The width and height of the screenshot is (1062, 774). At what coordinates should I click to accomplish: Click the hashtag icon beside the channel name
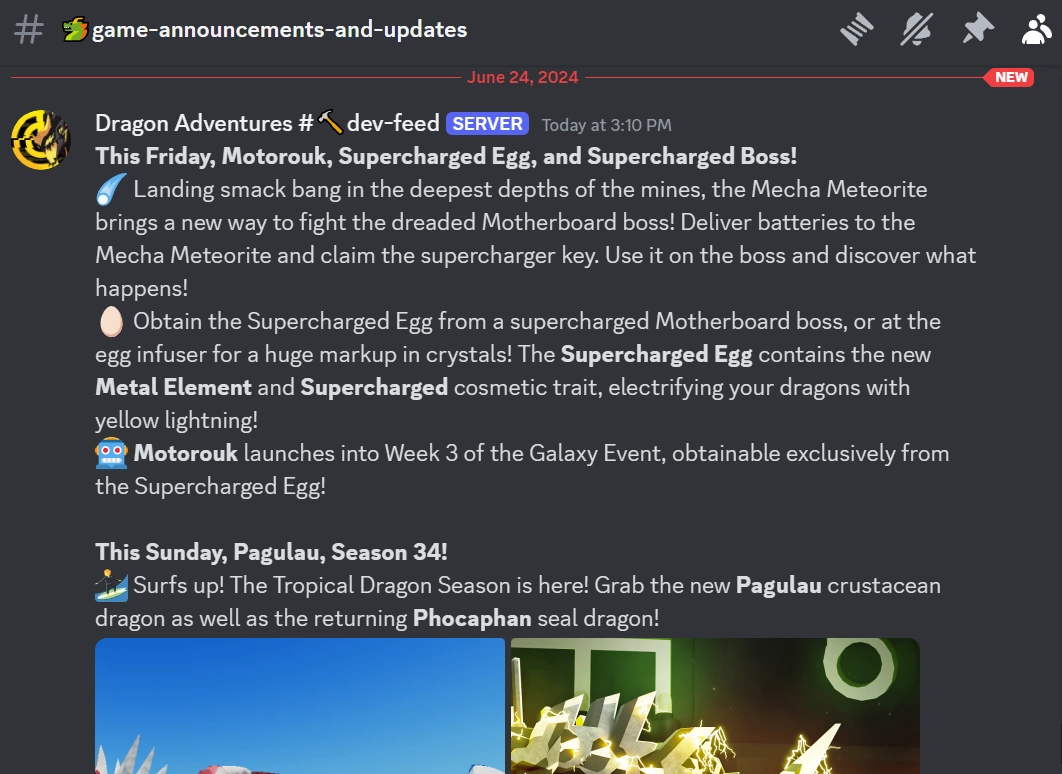pyautogui.click(x=29, y=29)
